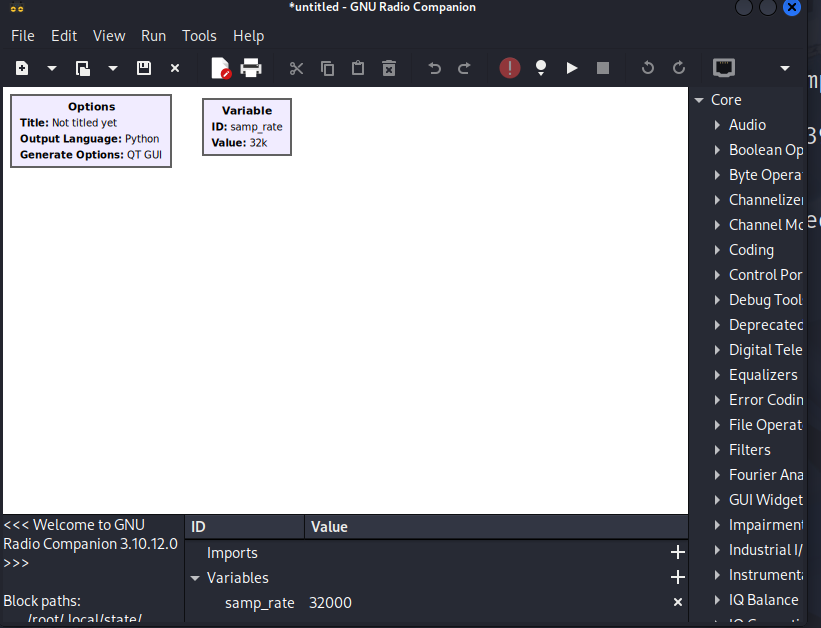Expand the Instrumentation category
Viewport: 821px width, 628px height.
coord(717,575)
